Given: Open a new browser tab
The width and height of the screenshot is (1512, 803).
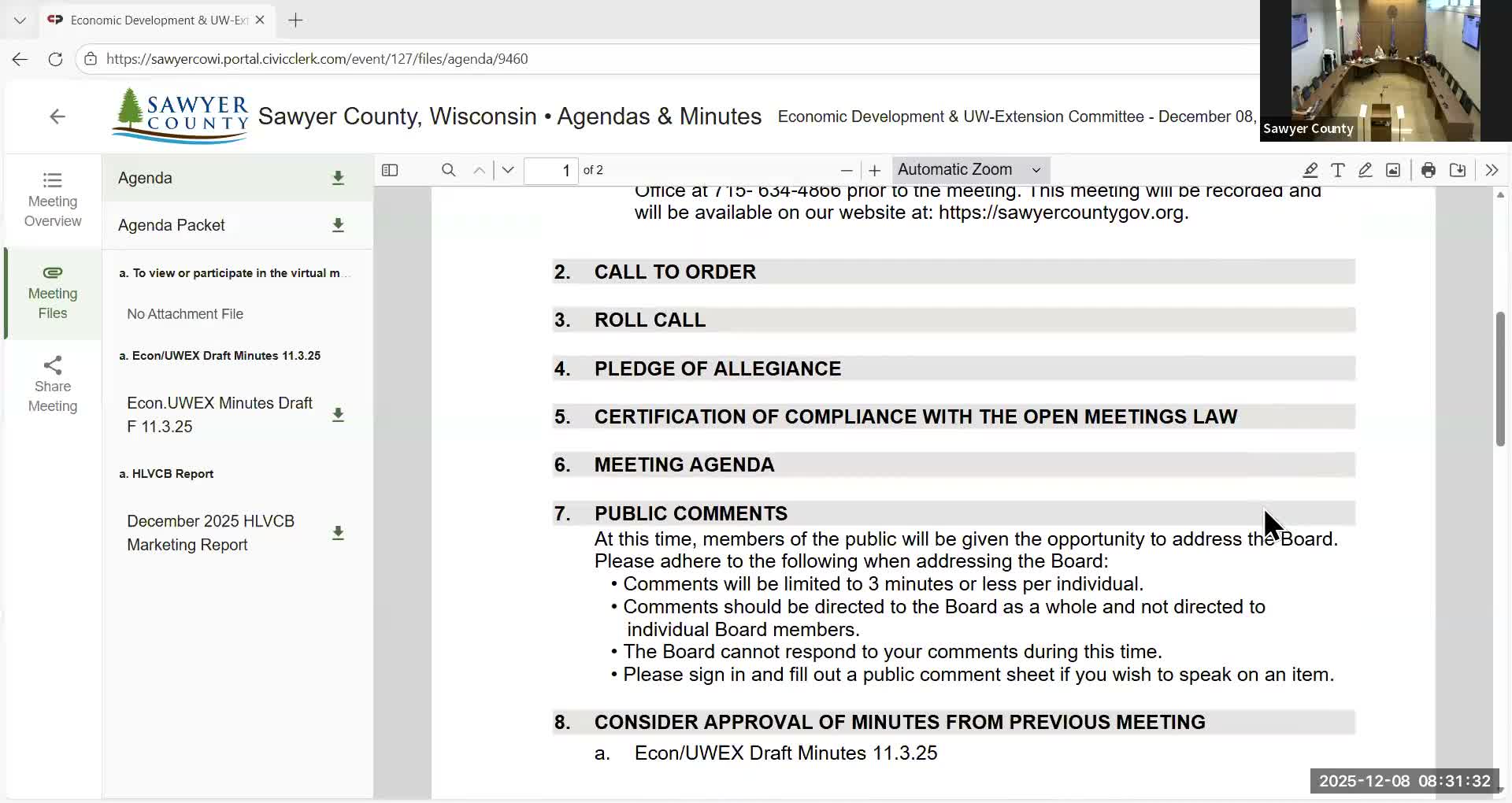Looking at the screenshot, I should pos(295,20).
